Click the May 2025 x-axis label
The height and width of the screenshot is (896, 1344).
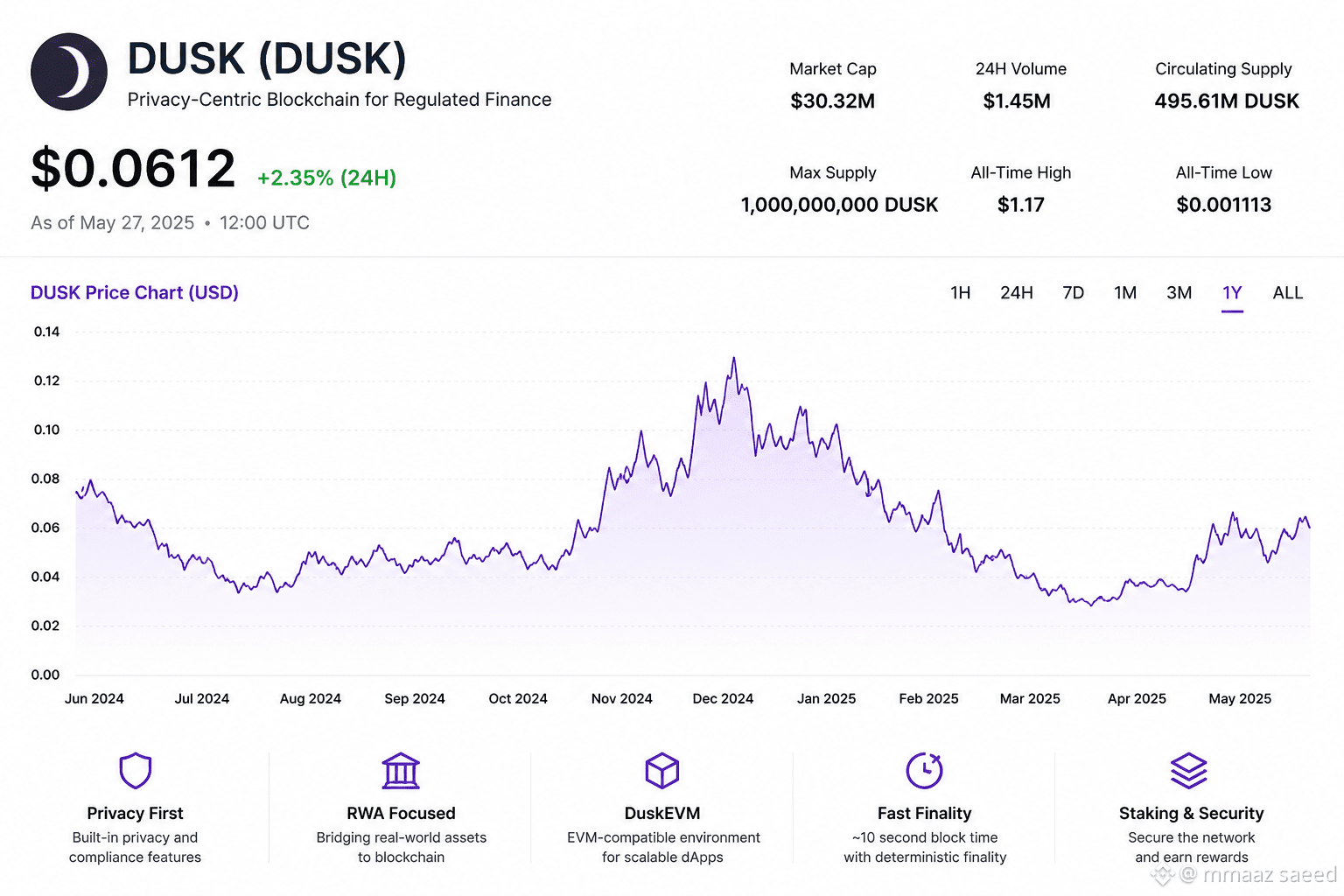click(1240, 699)
